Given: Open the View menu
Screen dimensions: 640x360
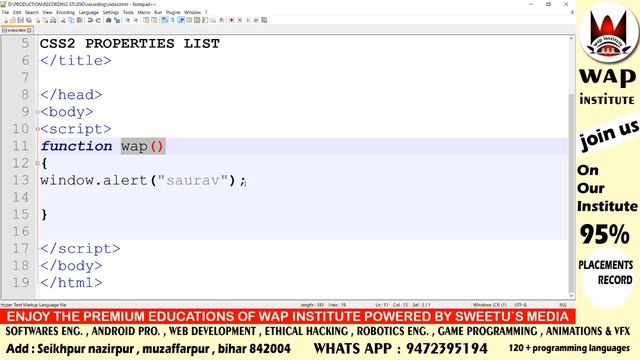Looking at the screenshot, I should 47,12.
